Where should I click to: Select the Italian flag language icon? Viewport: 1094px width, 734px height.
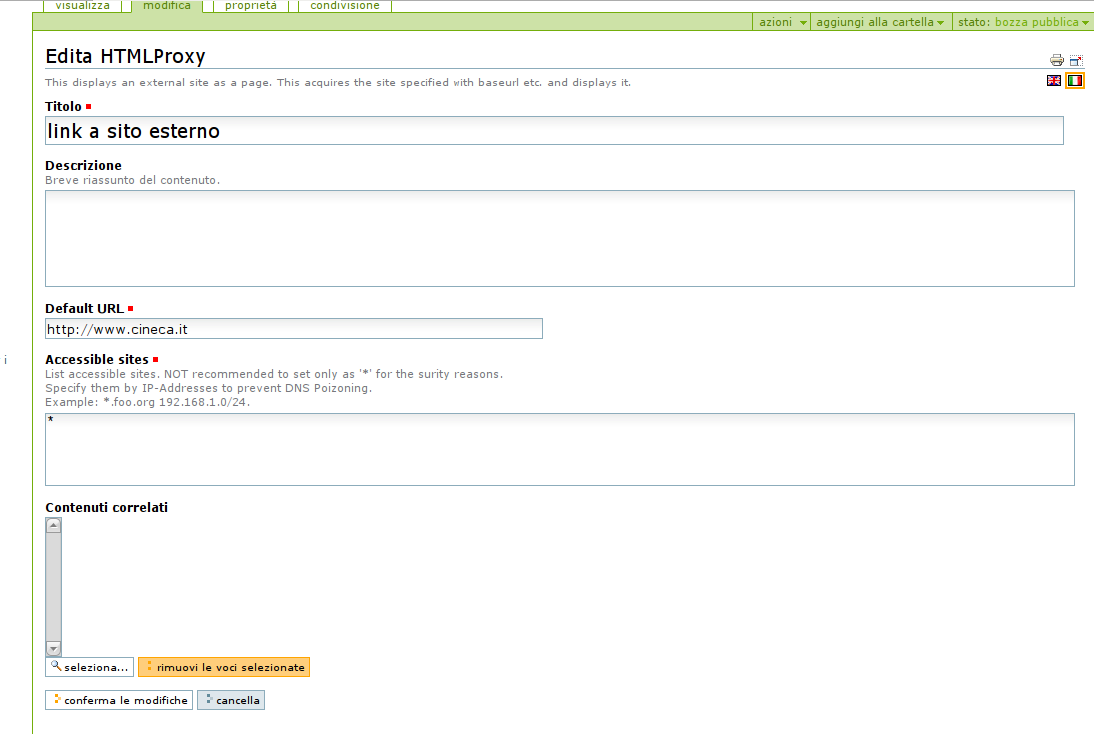tap(1075, 81)
